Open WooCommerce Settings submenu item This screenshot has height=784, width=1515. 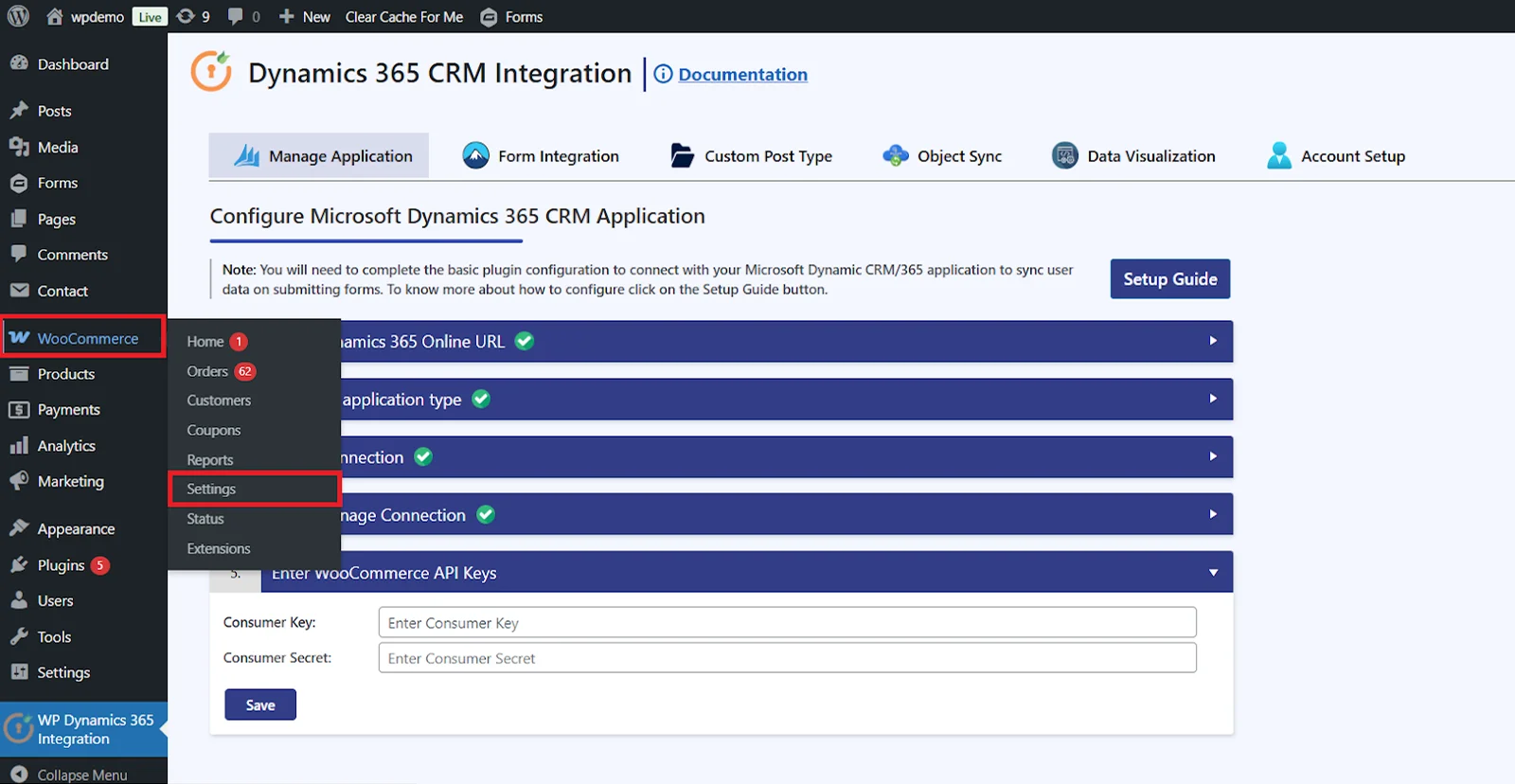[254, 489]
